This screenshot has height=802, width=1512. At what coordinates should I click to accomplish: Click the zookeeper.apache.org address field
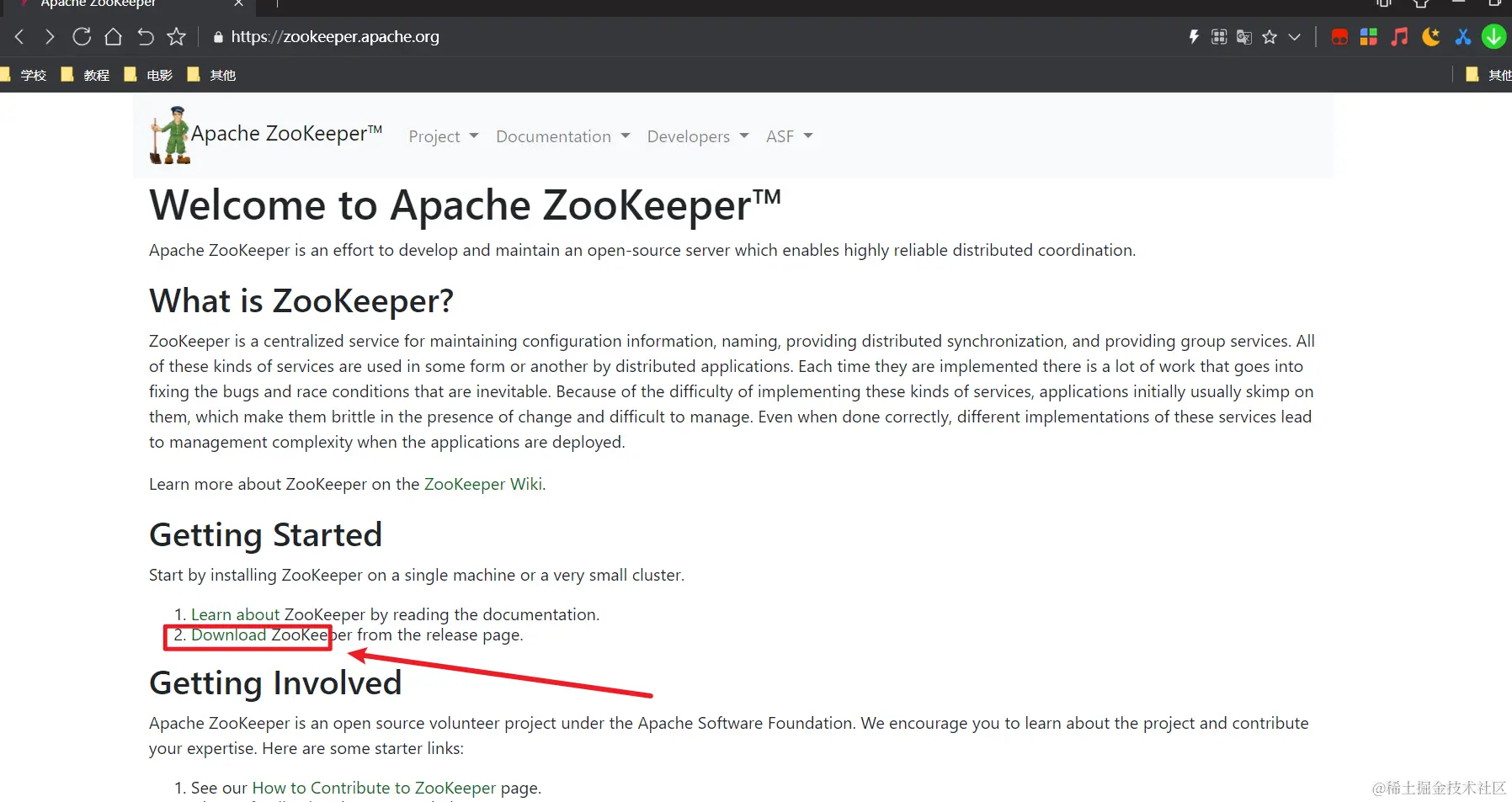pyautogui.click(x=335, y=37)
